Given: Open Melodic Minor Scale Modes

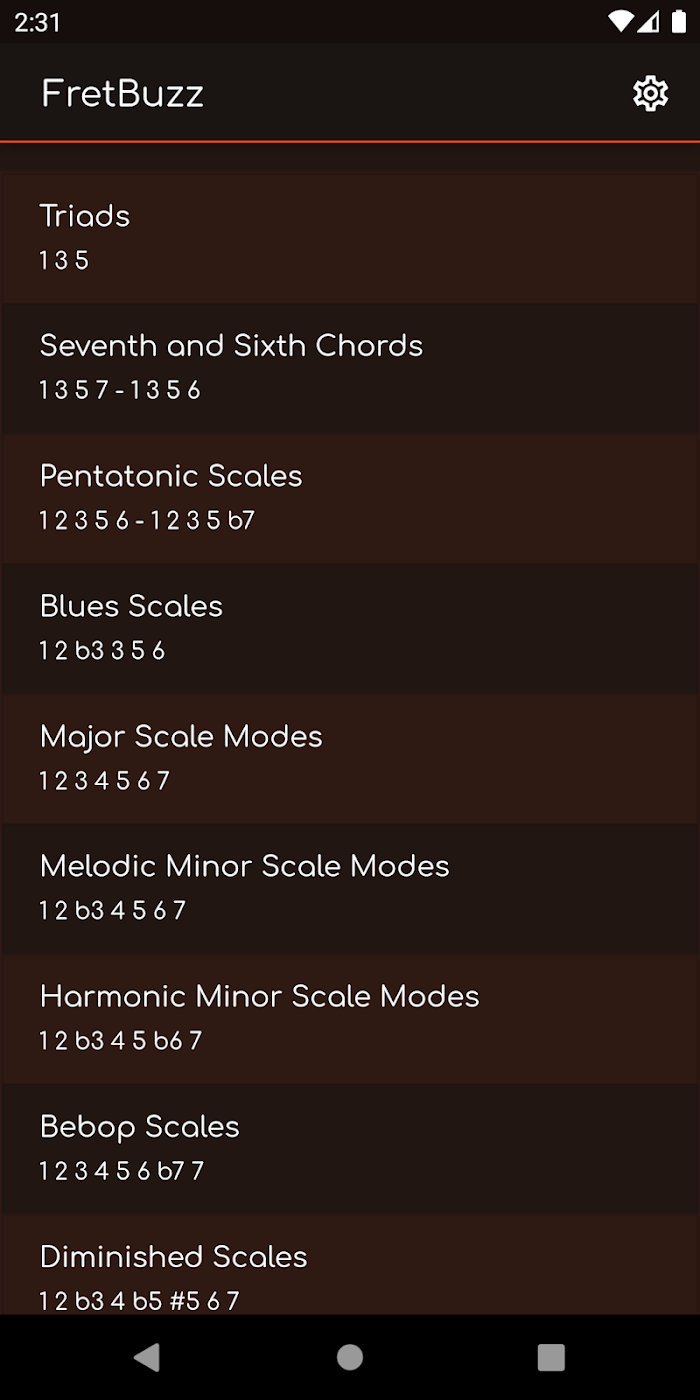Looking at the screenshot, I should [x=350, y=888].
